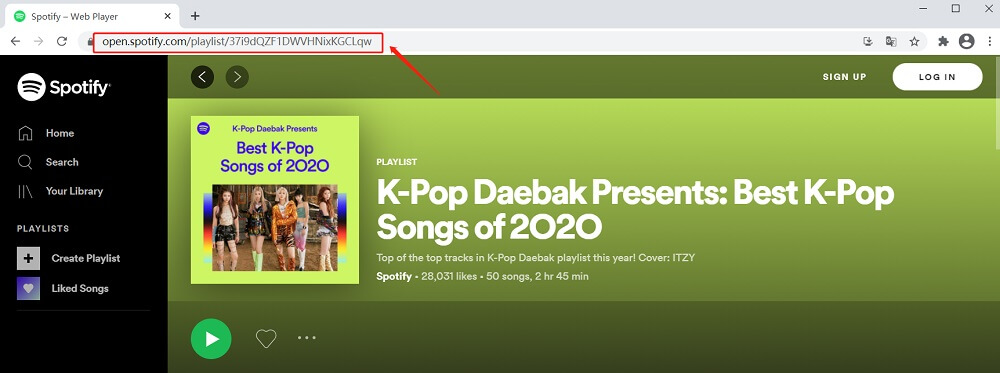Open Your Library in the sidebar
1000x373 pixels.
[74, 191]
